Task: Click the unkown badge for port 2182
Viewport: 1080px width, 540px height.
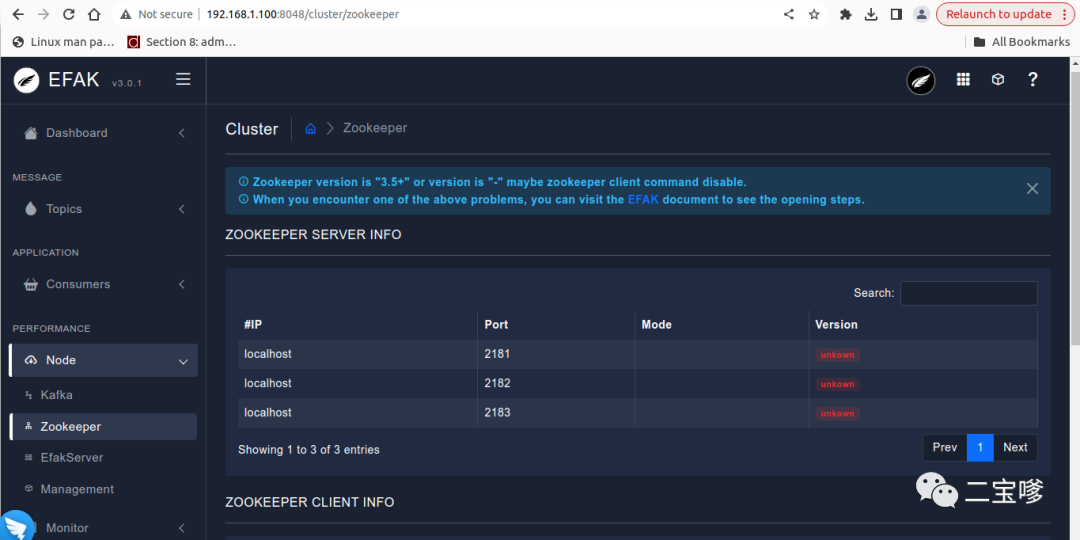Action: click(838, 384)
